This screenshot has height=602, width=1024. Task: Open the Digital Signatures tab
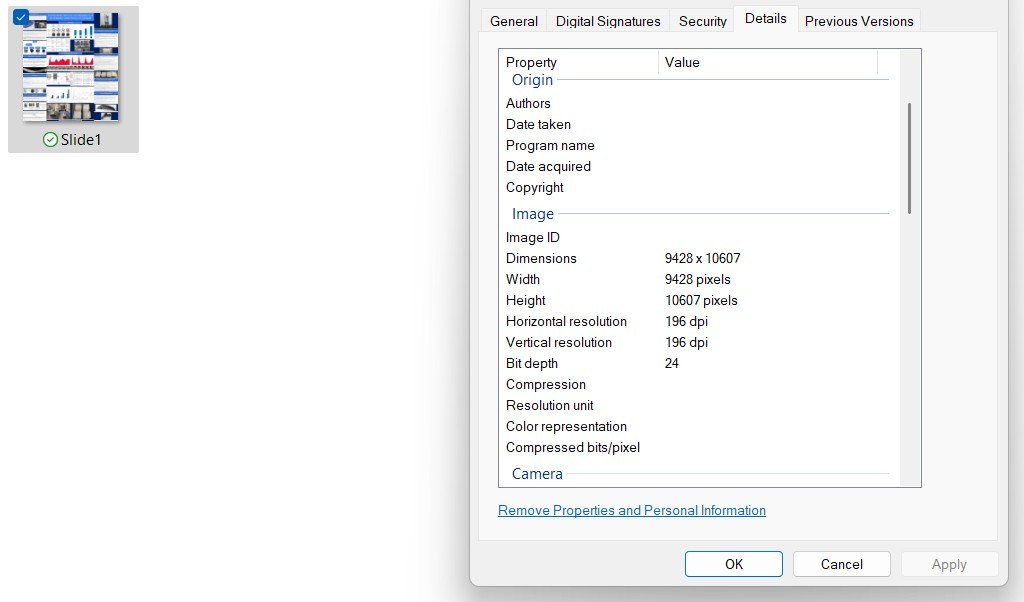(x=607, y=20)
